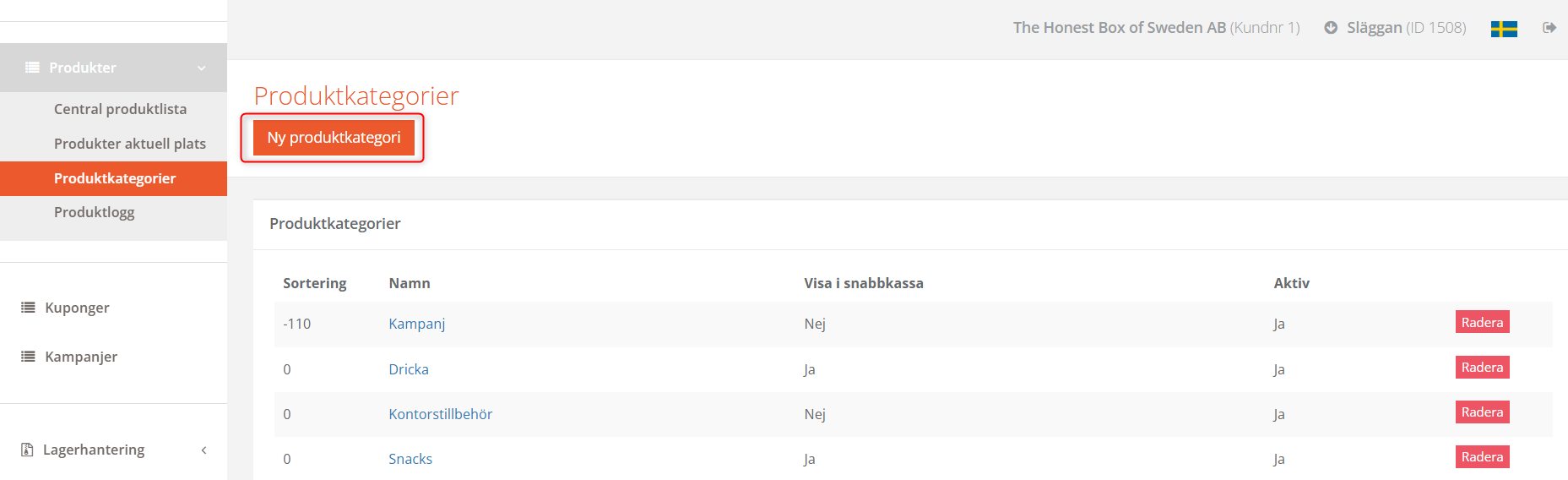Select the highlighted Produktkategorier sidebar item

[115, 178]
